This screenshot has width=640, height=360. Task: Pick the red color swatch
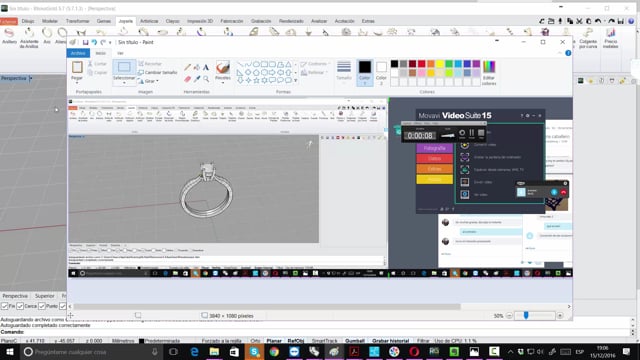(x=421, y=64)
